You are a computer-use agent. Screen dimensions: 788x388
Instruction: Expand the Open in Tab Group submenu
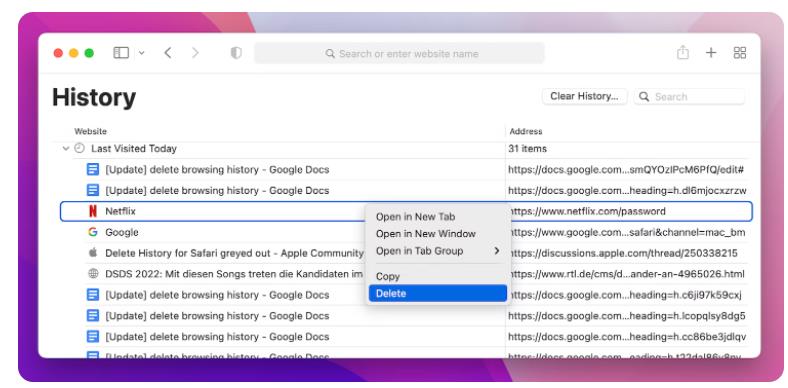pos(438,251)
